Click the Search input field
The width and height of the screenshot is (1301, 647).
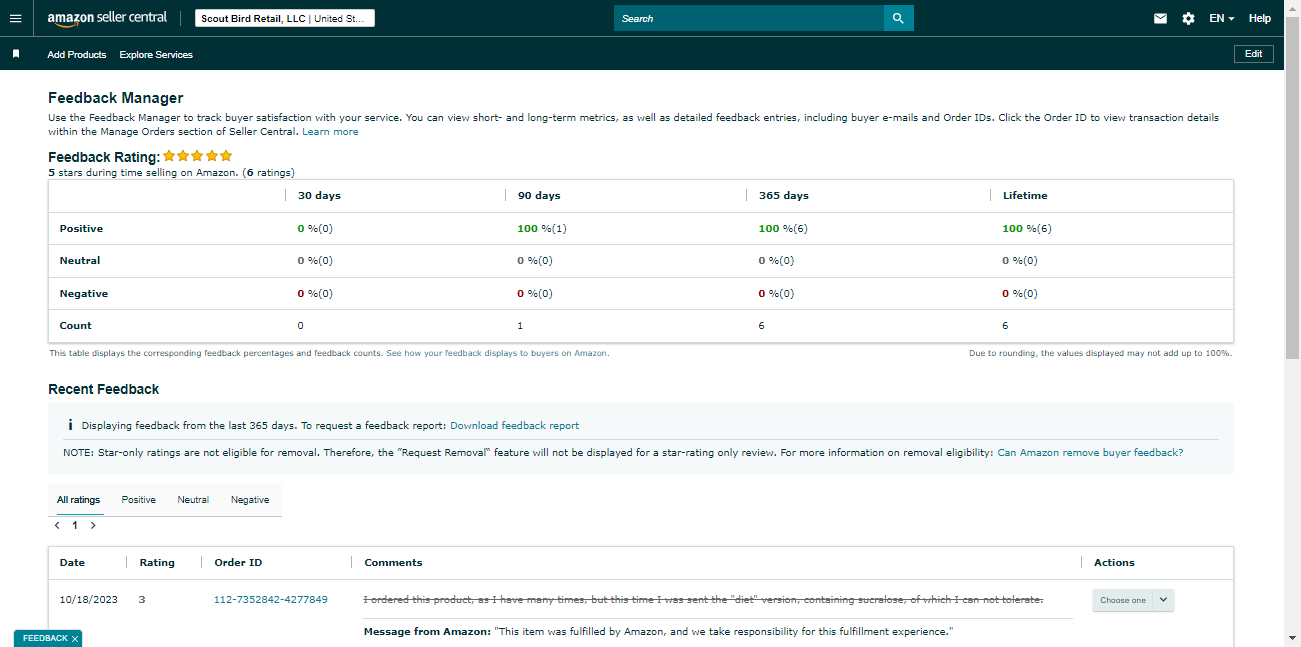(749, 18)
